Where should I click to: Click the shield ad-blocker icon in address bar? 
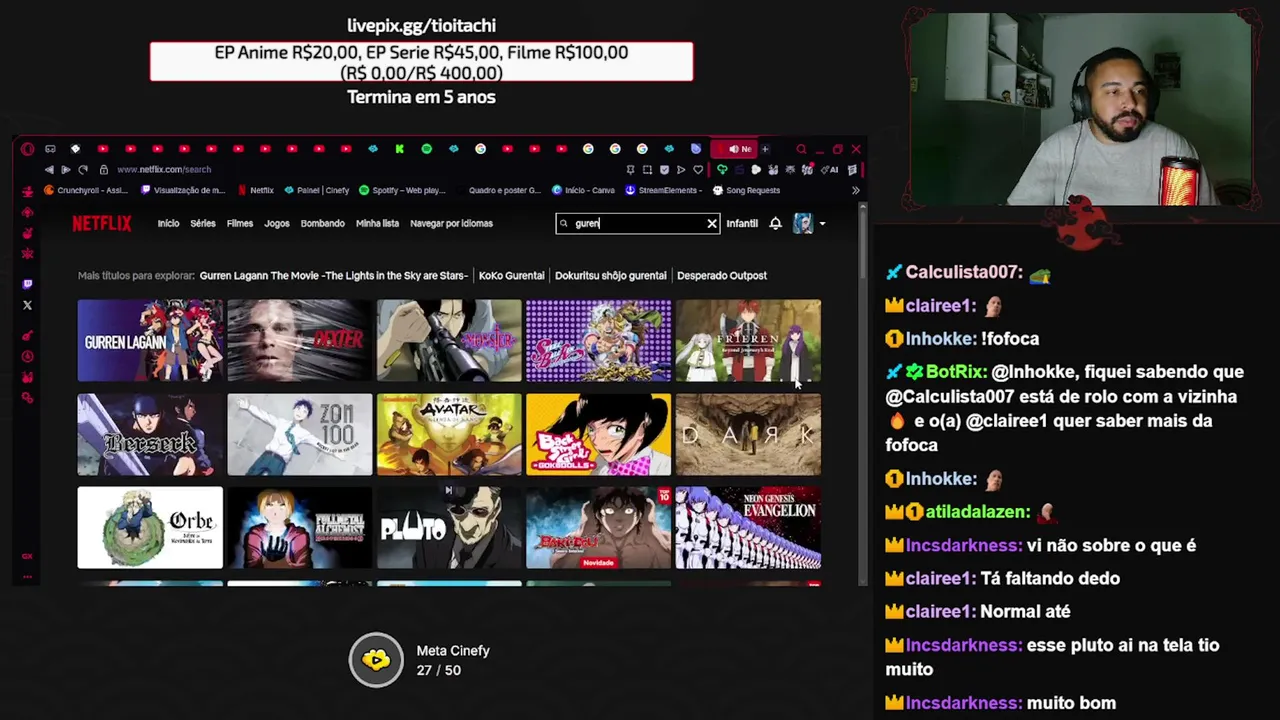(665, 170)
